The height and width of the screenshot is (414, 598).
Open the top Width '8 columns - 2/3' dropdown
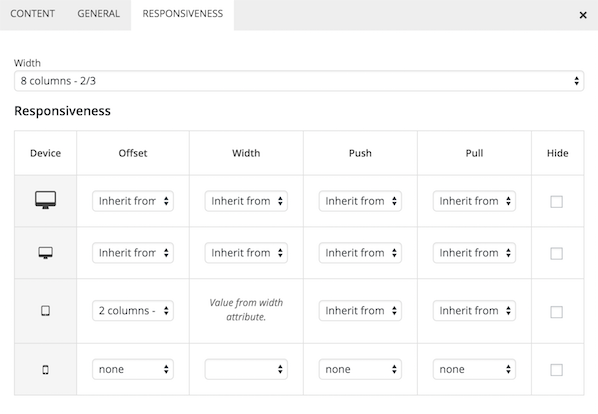click(x=299, y=81)
